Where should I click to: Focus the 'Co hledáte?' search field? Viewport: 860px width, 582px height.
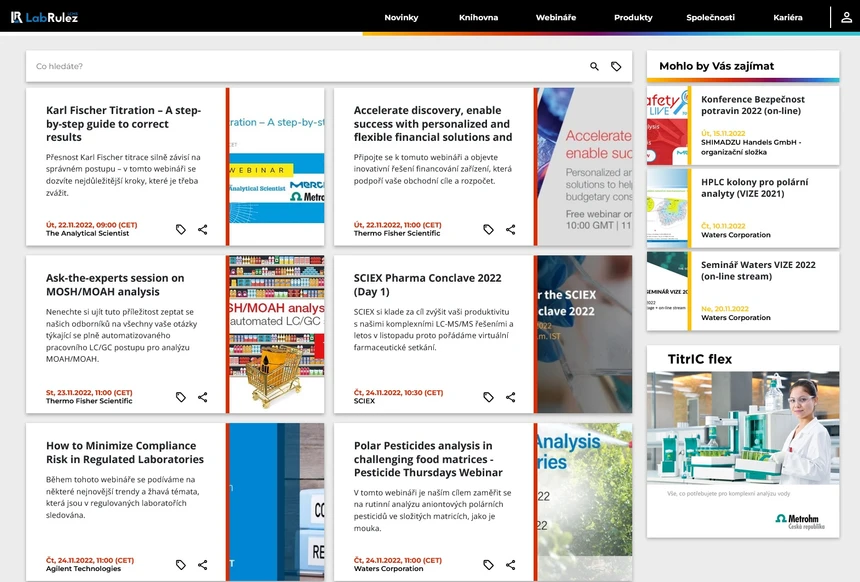(307, 66)
